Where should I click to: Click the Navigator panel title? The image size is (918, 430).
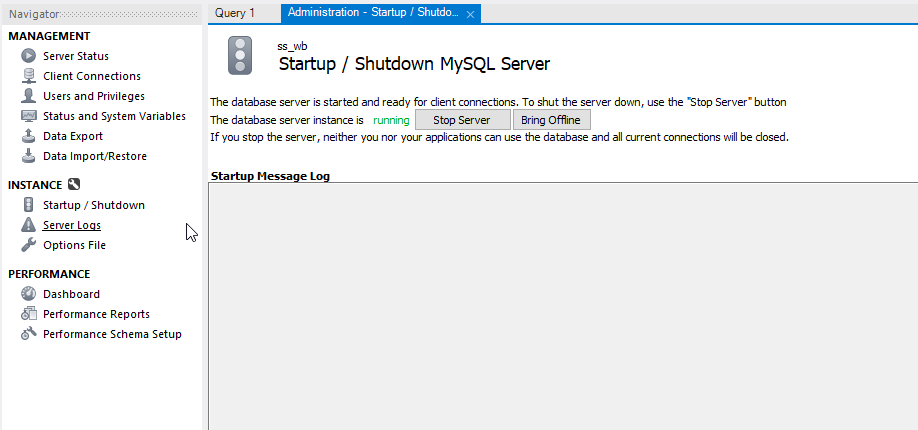(x=33, y=14)
